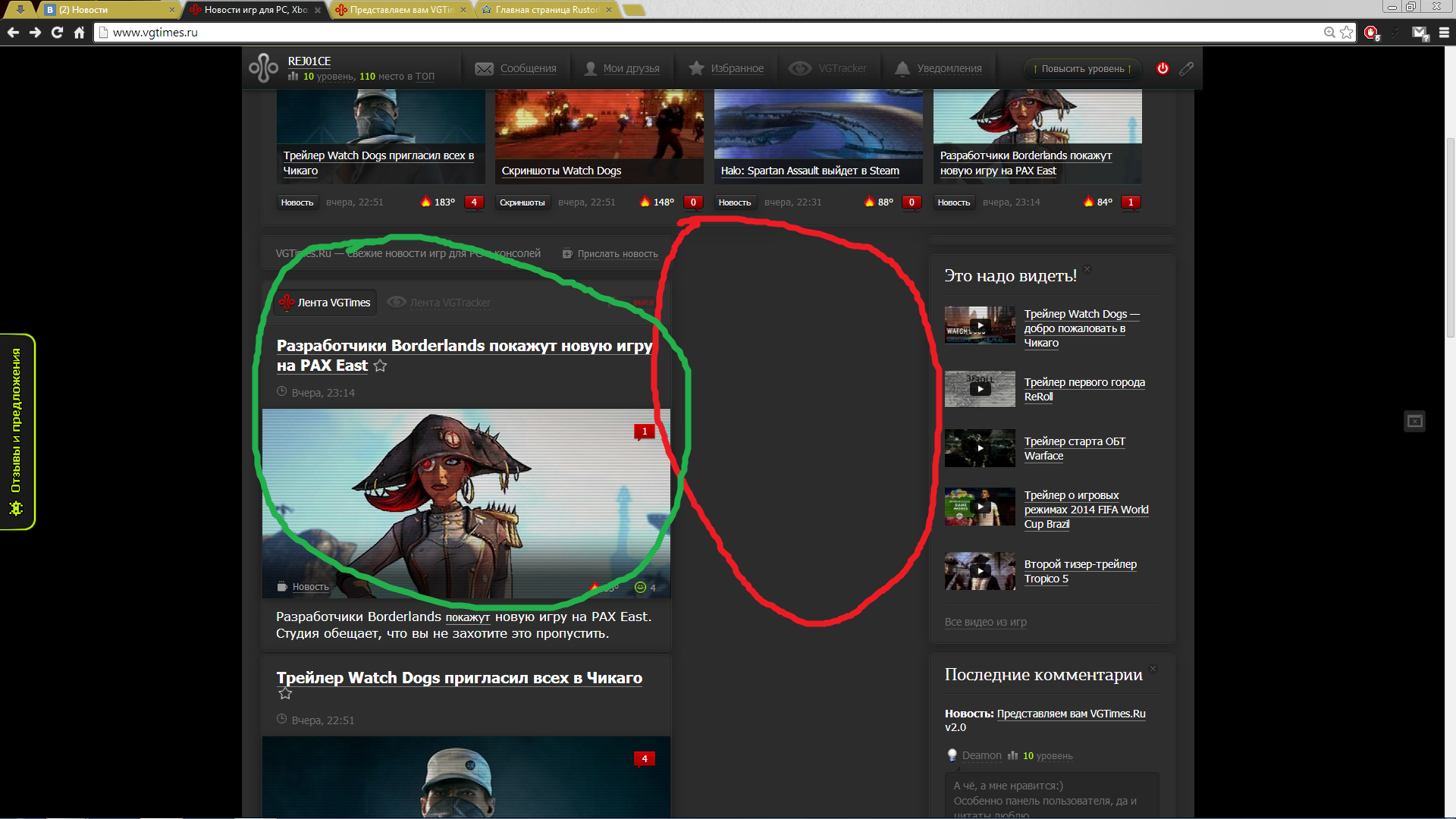Click the pencil edit icon in user bar
The height and width of the screenshot is (819, 1456).
1187,68
